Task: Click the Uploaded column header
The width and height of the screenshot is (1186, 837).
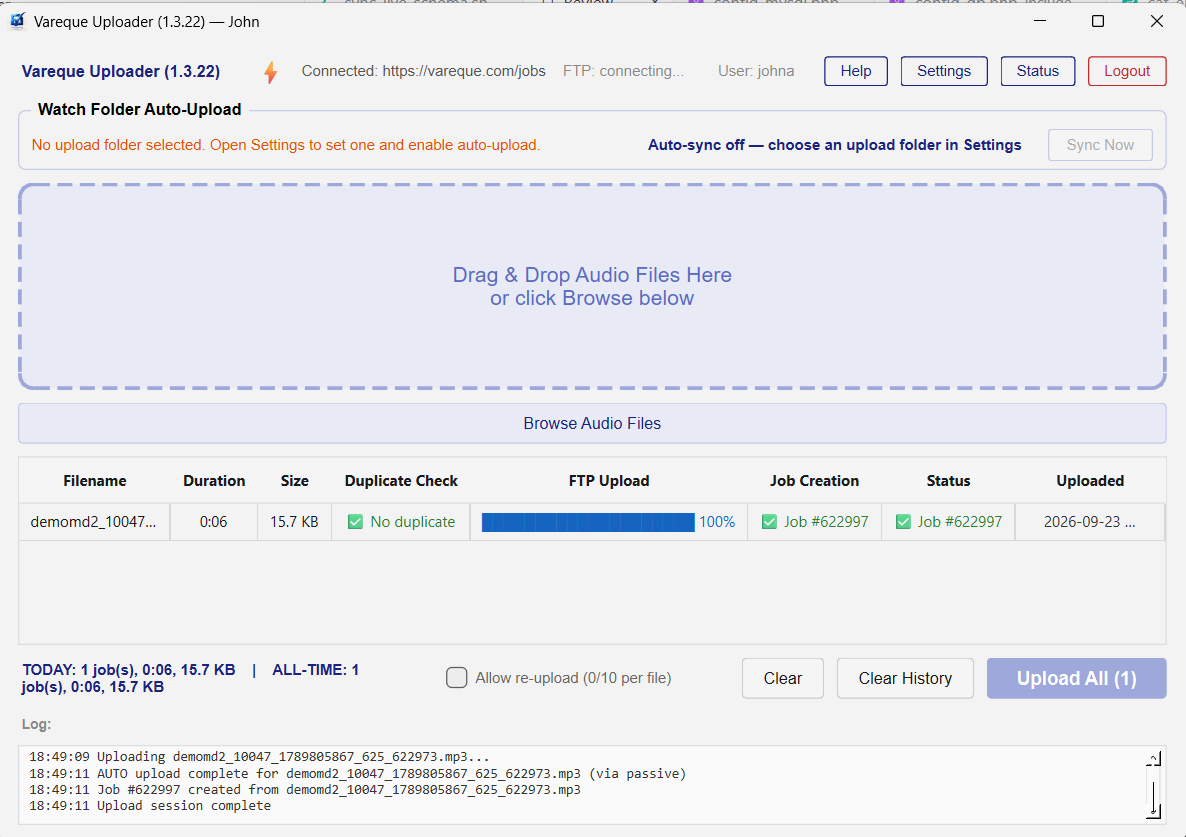Action: (1090, 481)
